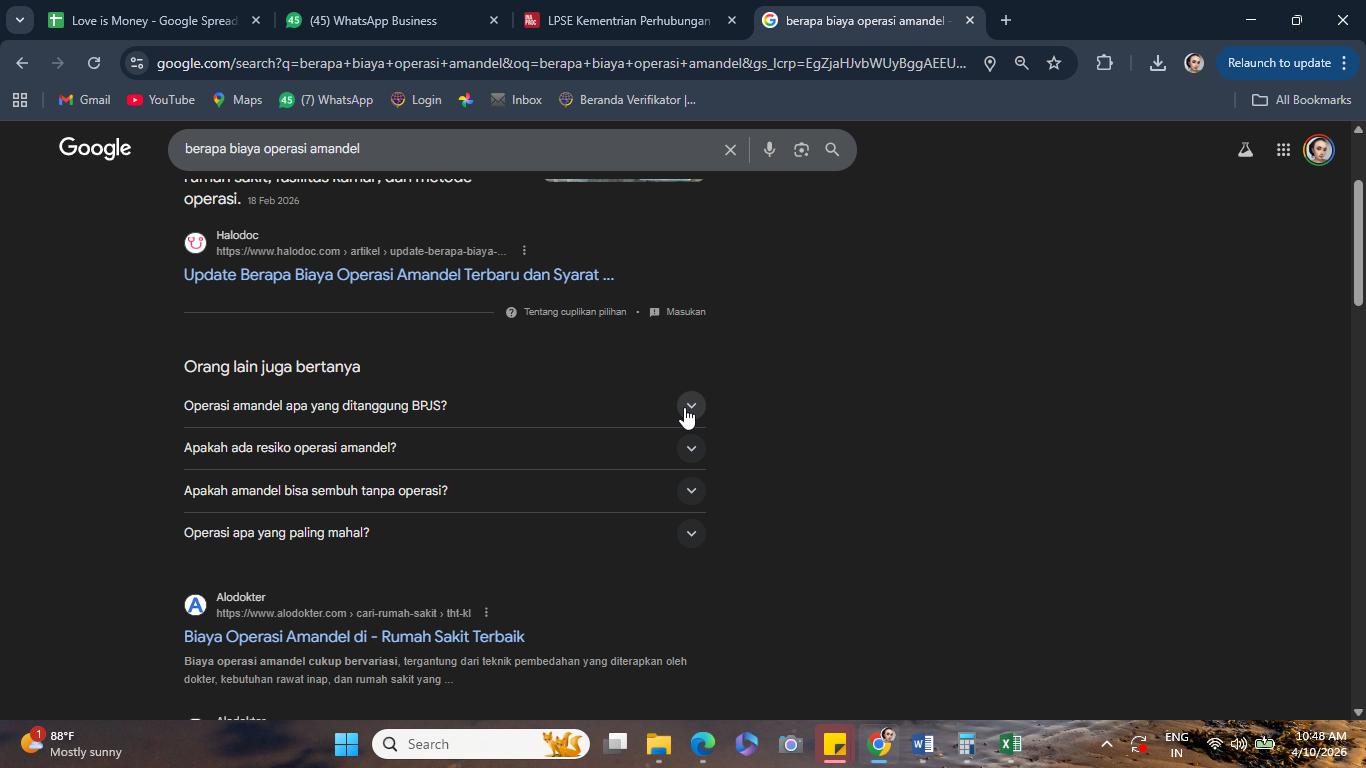The width and height of the screenshot is (1366, 768).
Task: Open the weather widget showing 88°F
Action: (x=72, y=744)
